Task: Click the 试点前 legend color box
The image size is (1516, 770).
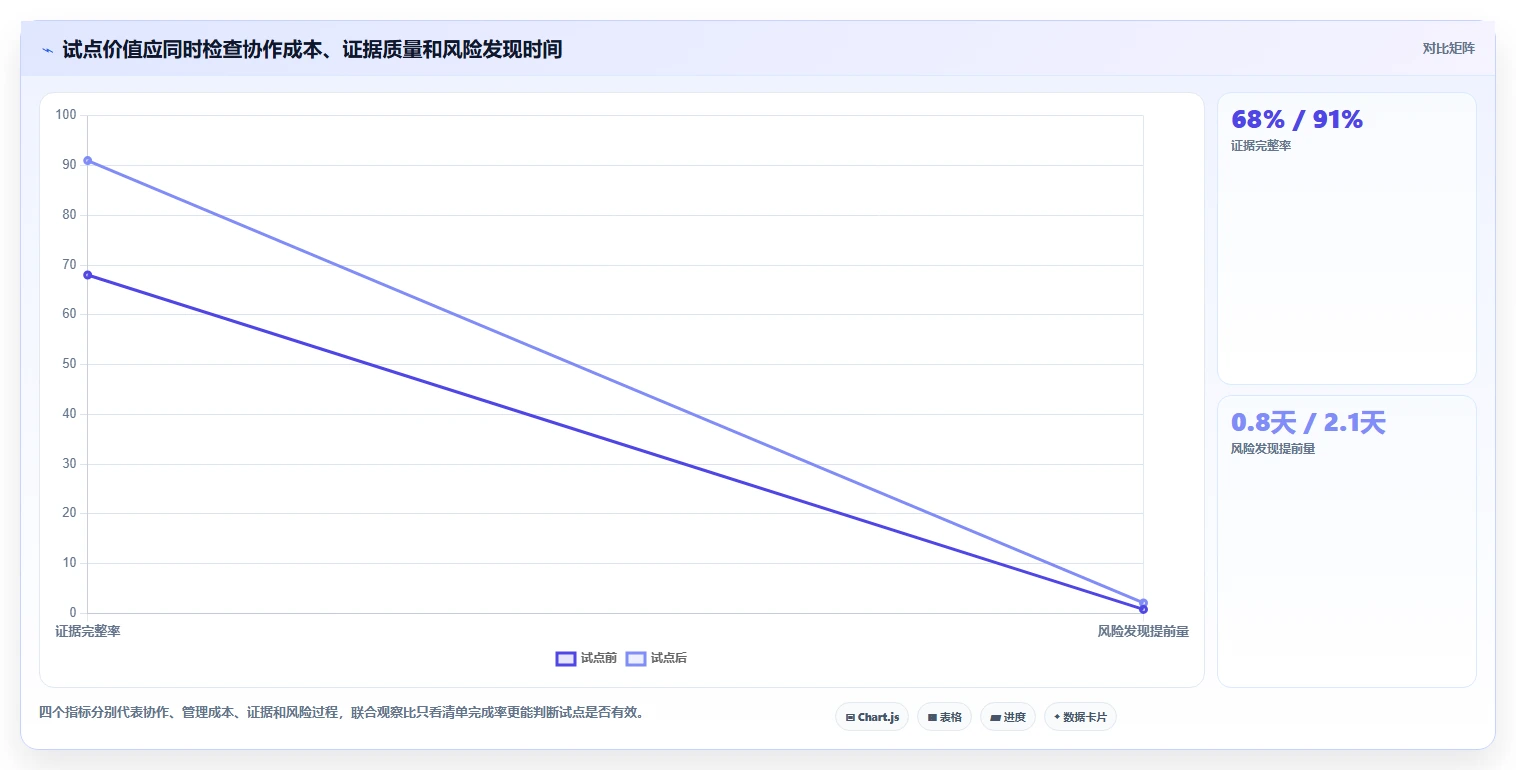Action: pyautogui.click(x=566, y=658)
